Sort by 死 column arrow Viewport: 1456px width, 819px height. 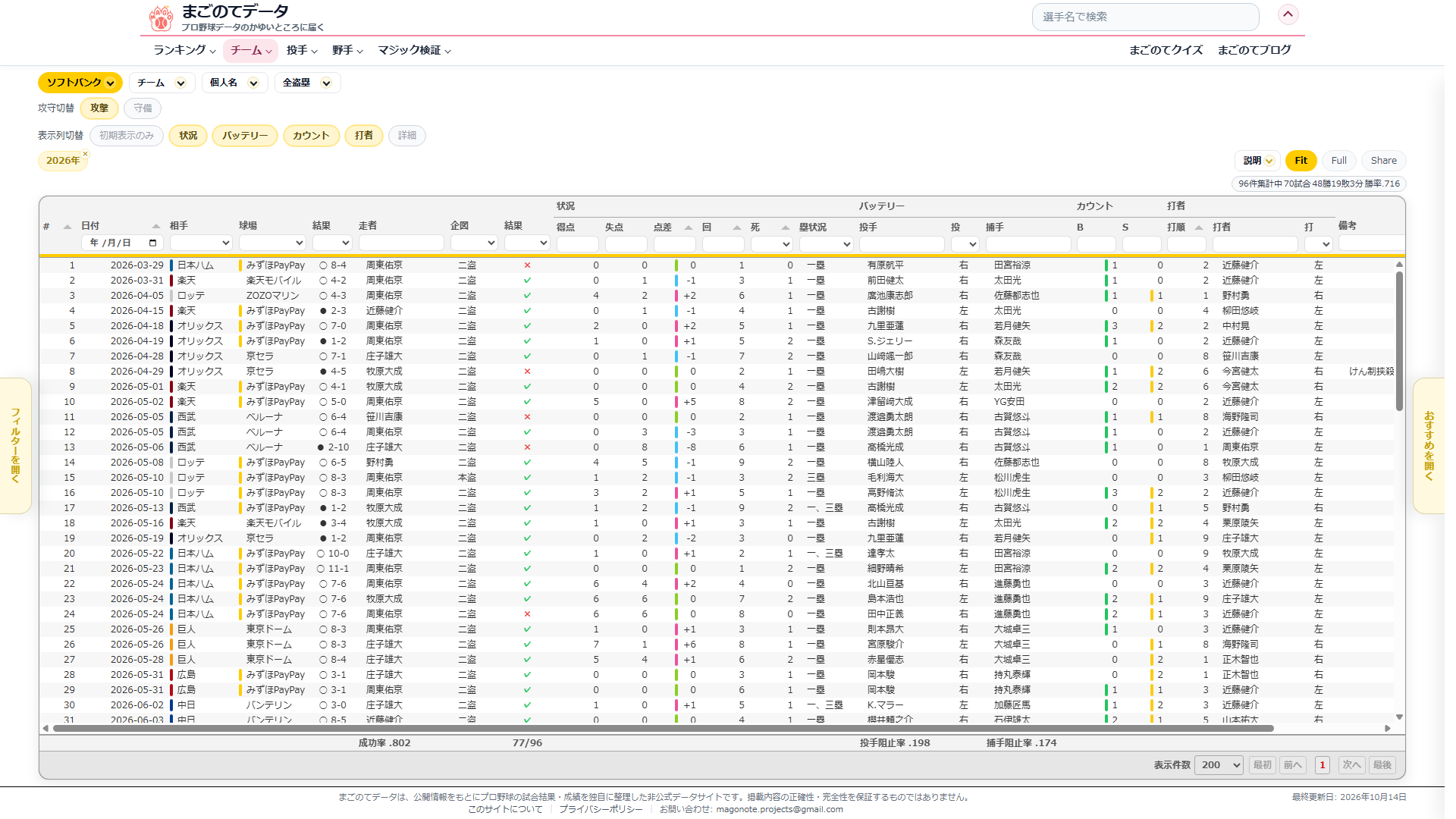click(785, 227)
